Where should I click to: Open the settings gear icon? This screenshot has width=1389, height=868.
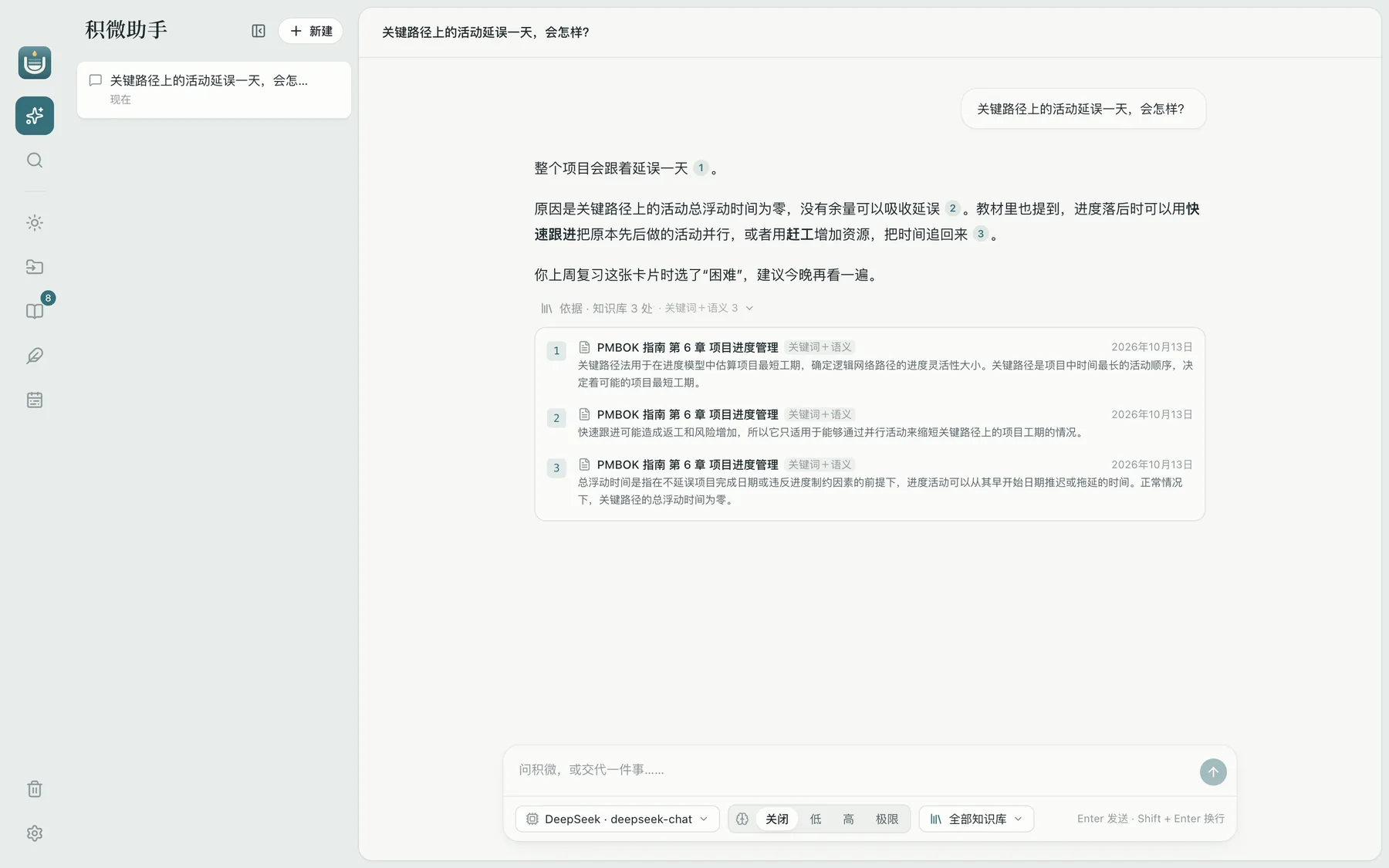pos(35,833)
